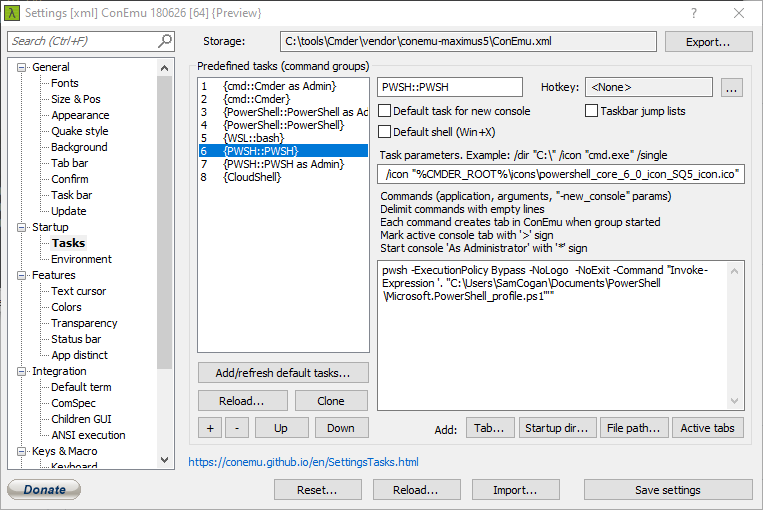
Task: Open the Confirm settings page
Action: 70,179
